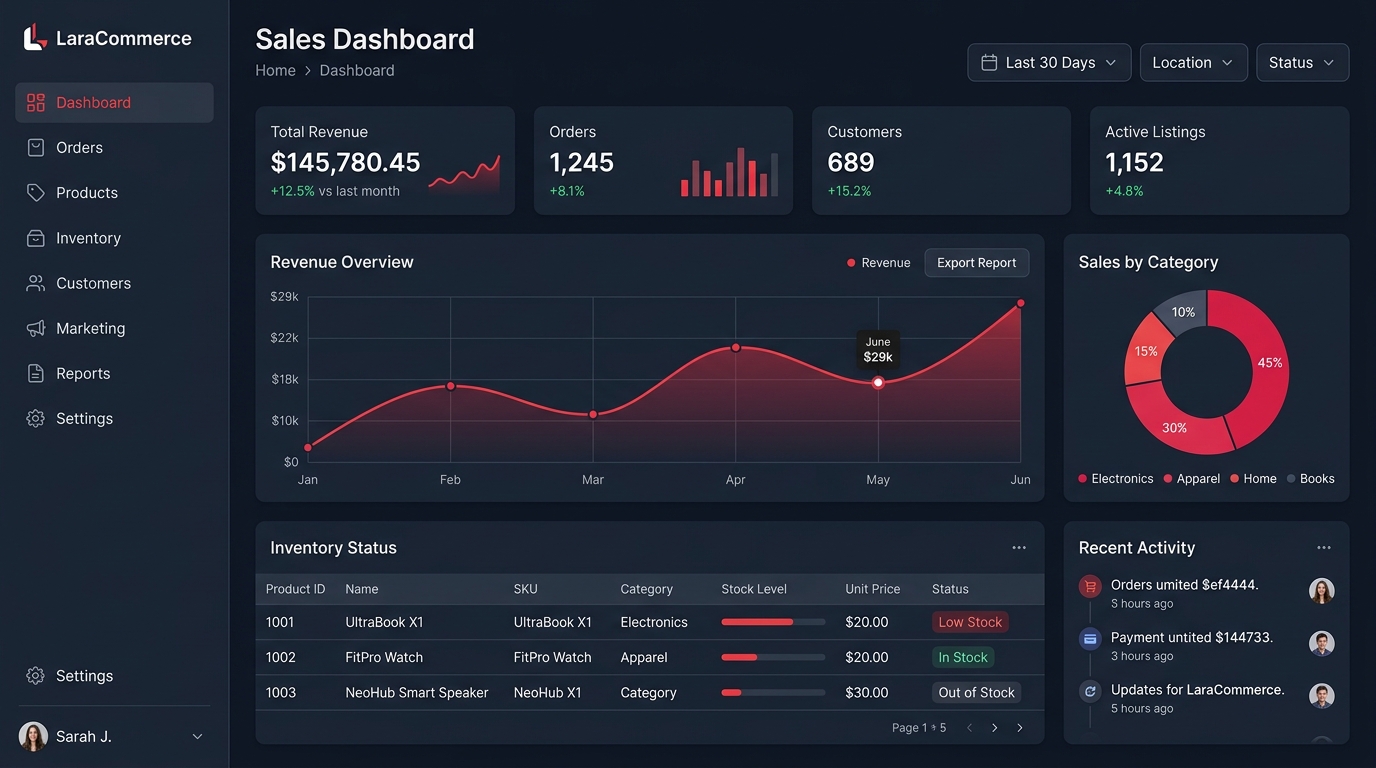Click the Orders mini bar chart
1376x768 pixels.
729,172
